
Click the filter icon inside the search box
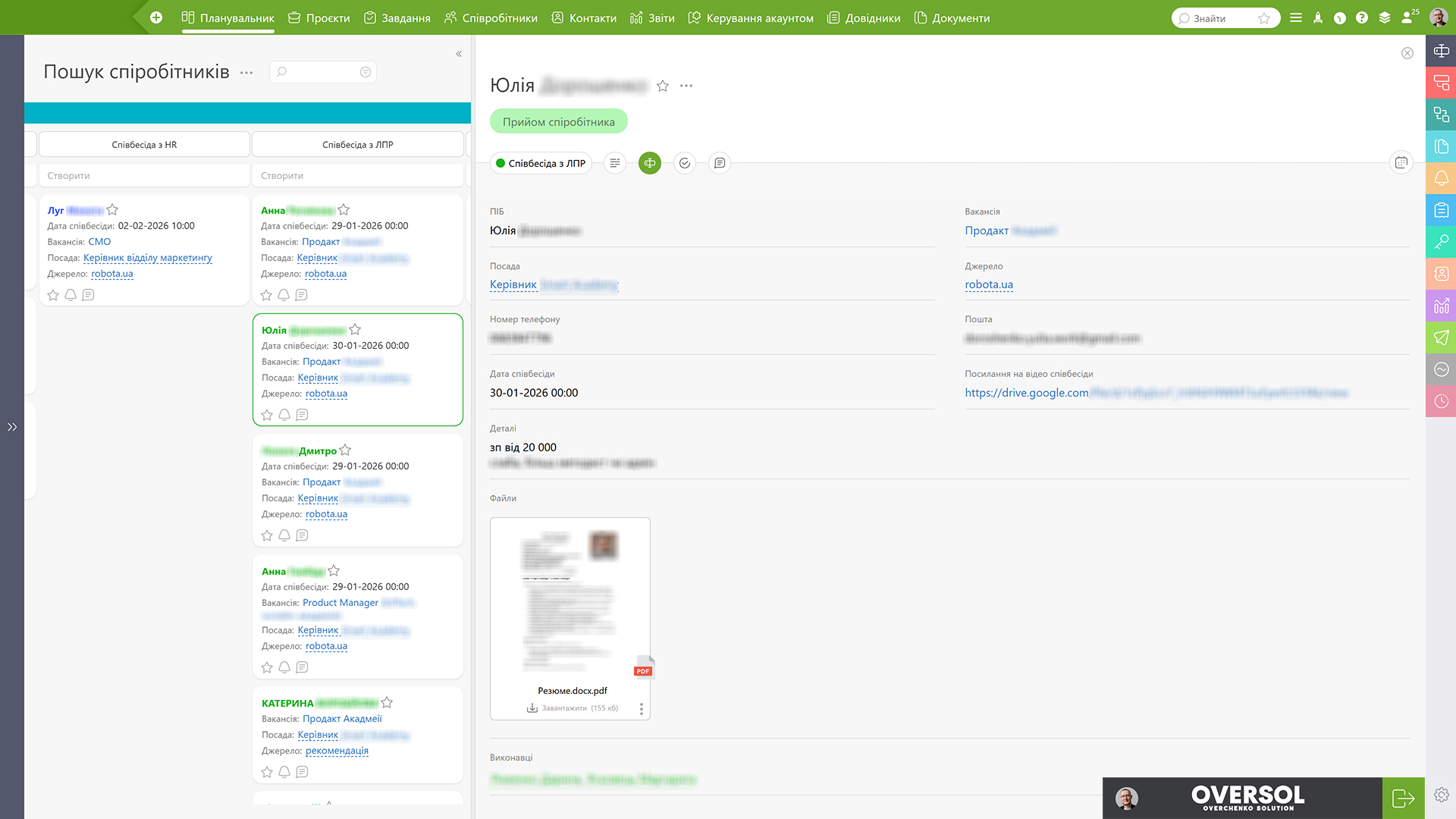click(366, 72)
